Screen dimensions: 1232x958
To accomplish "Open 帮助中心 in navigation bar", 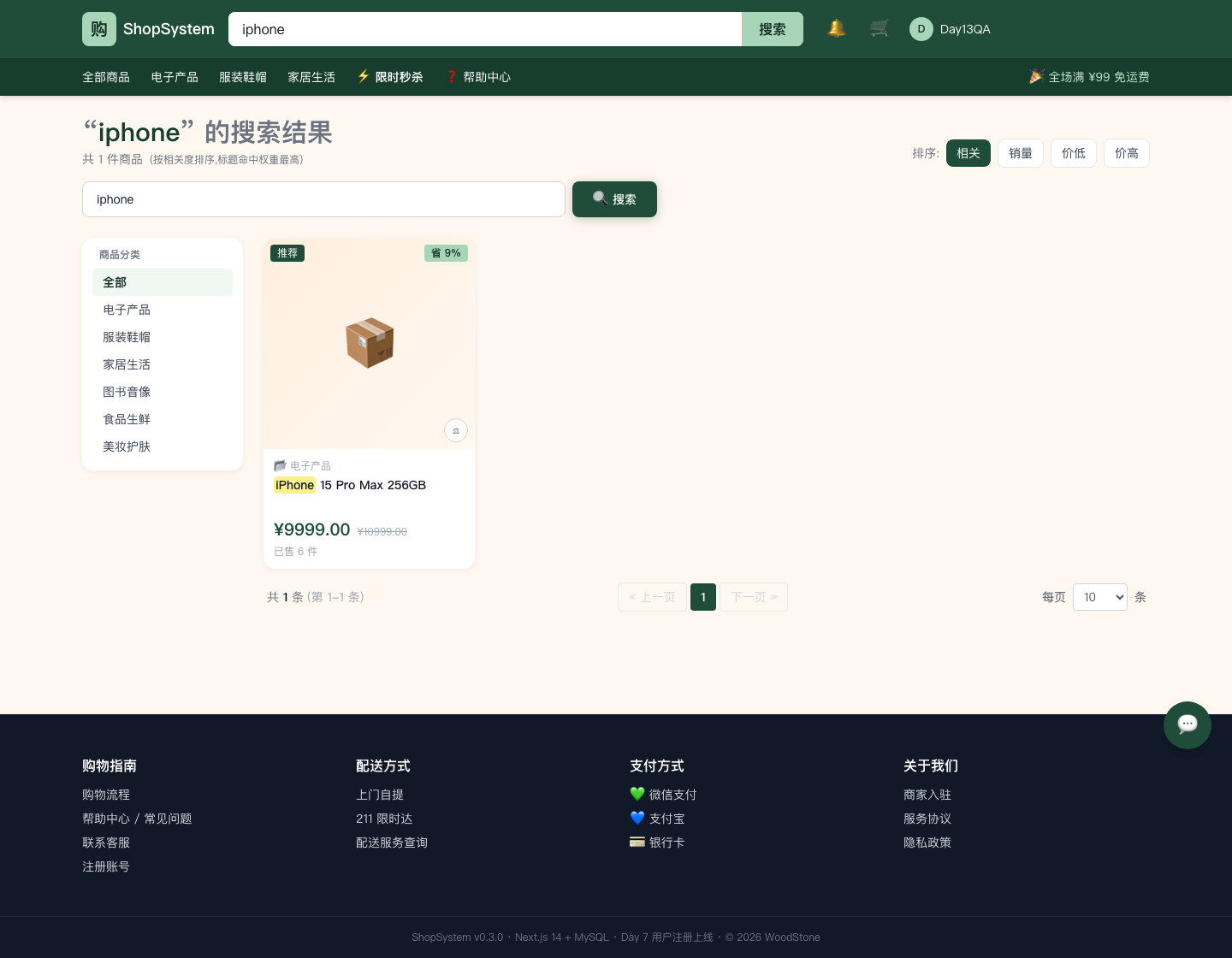I will (477, 77).
